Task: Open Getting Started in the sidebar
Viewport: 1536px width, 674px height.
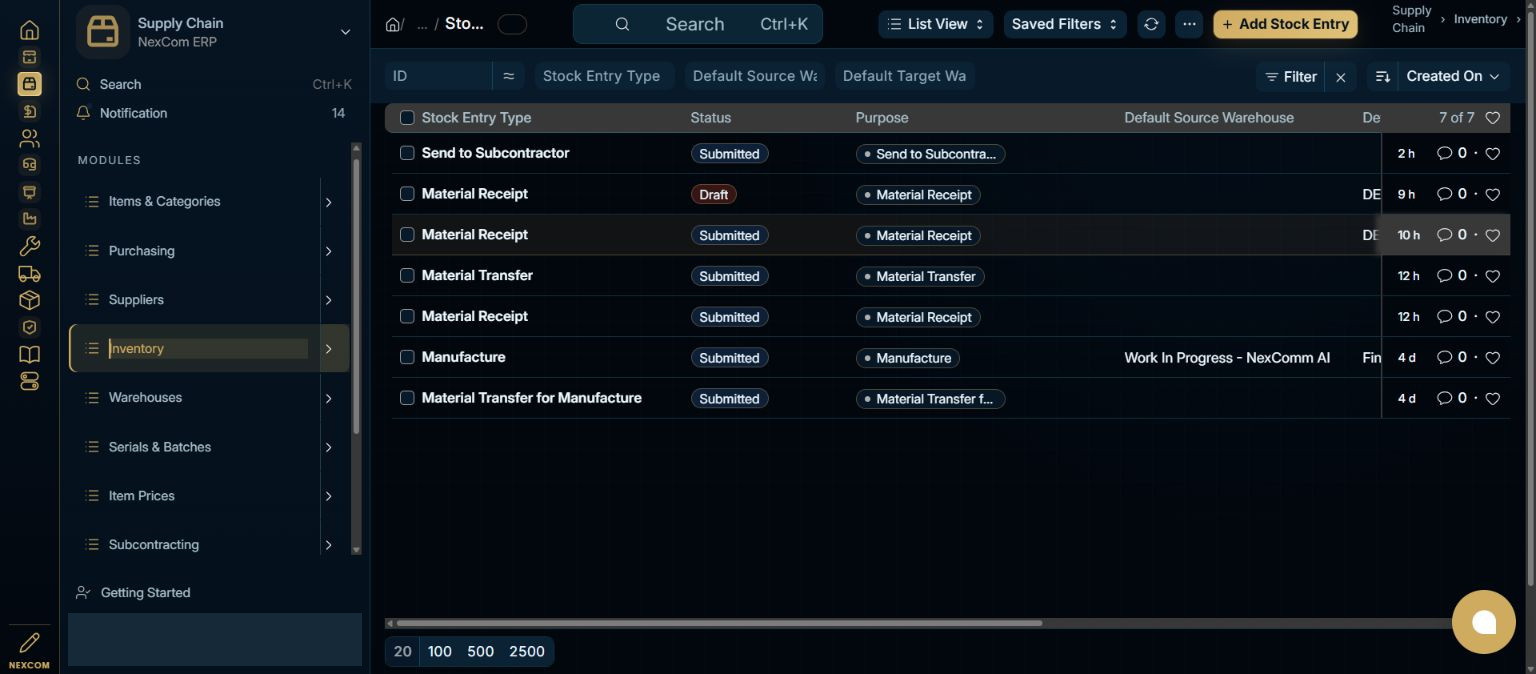Action: [x=145, y=592]
